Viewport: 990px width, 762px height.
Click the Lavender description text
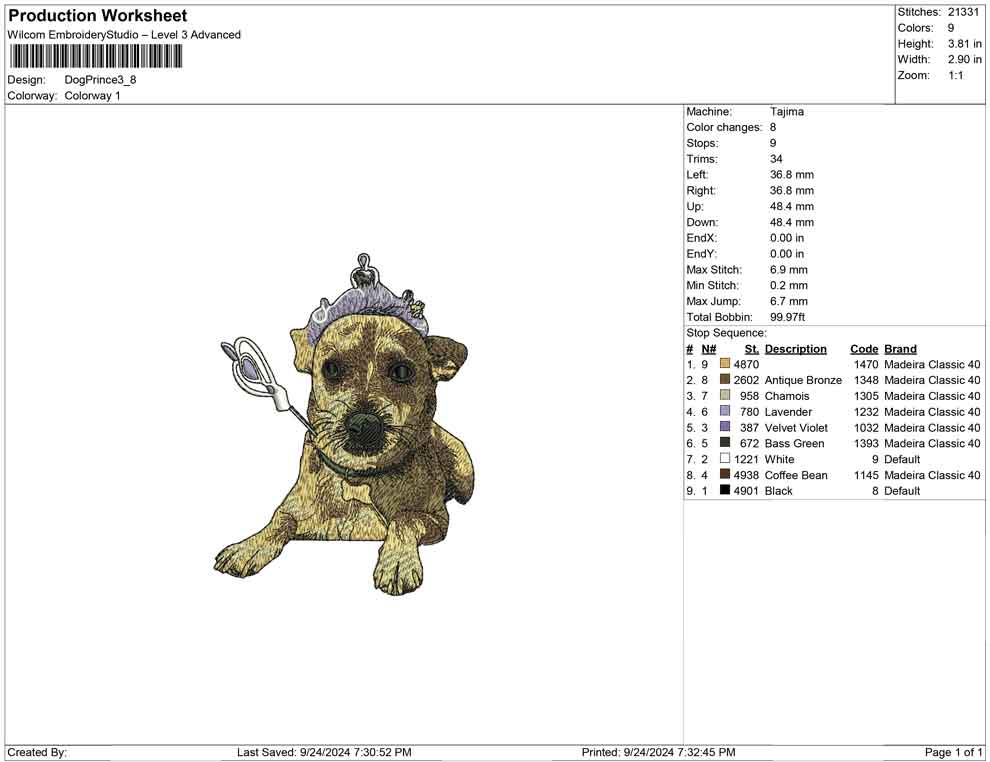[788, 412]
